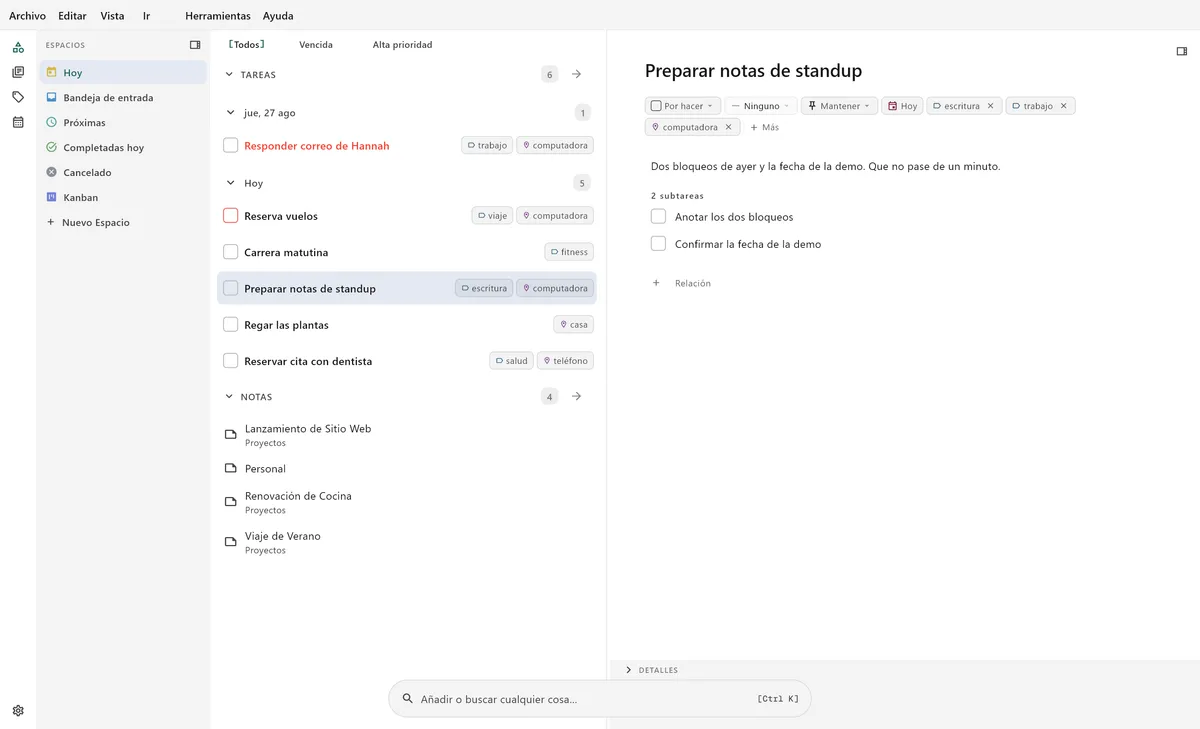This screenshot has height=729, width=1200.
Task: Click the fitness tag on Carrera matutina
Action: point(569,252)
